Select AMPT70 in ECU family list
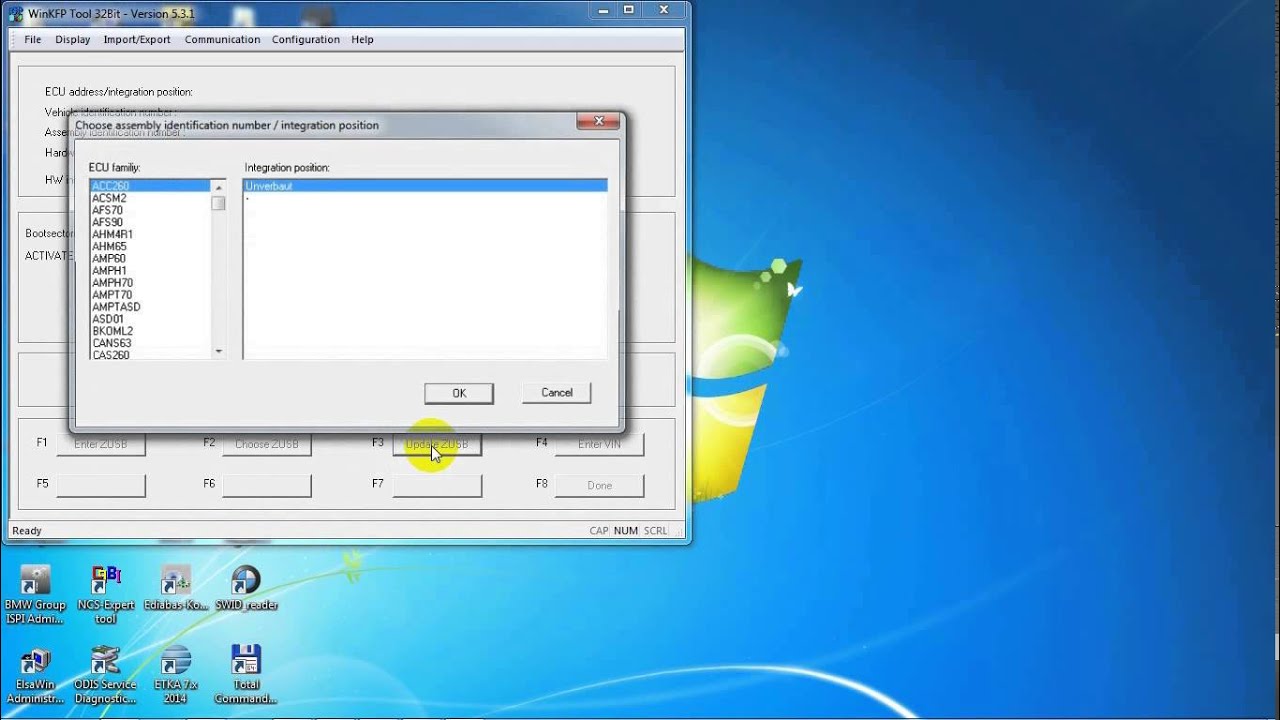 point(150,295)
